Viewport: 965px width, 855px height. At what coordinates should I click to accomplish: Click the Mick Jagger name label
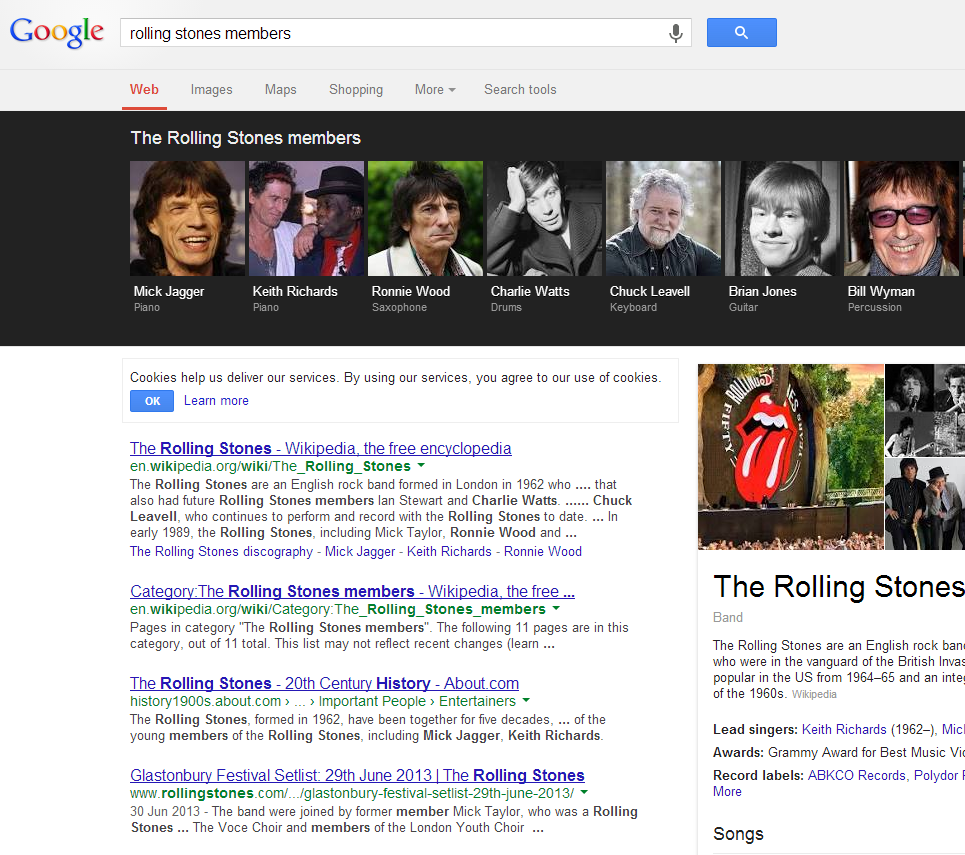tap(169, 292)
